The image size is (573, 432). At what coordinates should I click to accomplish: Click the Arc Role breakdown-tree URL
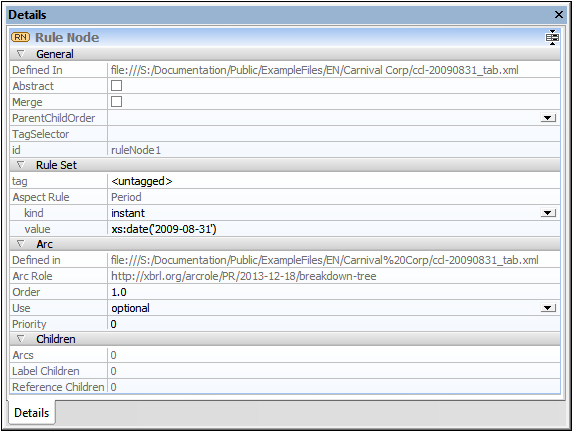(243, 276)
